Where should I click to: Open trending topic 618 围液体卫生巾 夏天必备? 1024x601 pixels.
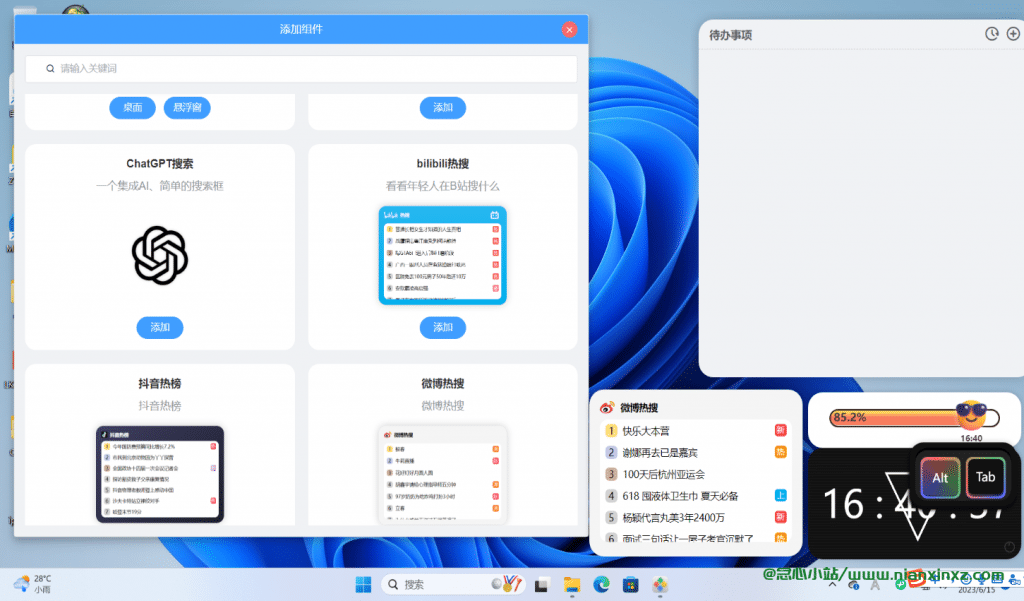click(680, 496)
